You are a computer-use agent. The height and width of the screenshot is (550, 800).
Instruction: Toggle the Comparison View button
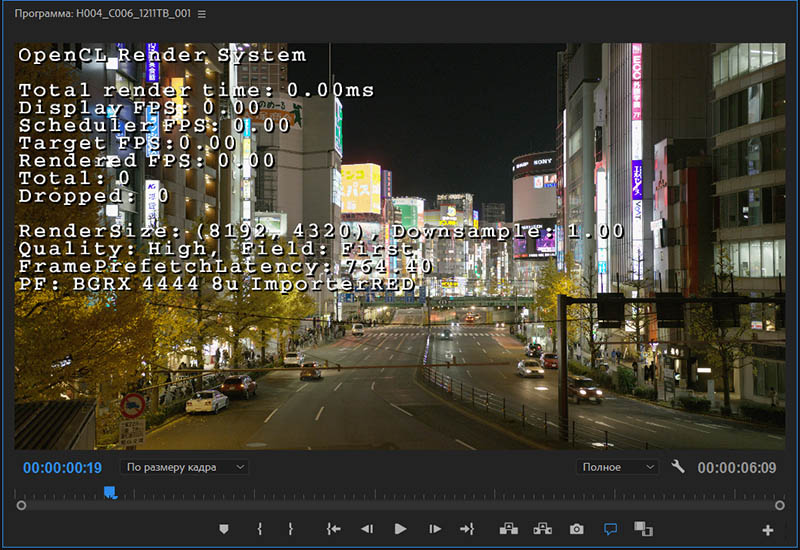(x=643, y=529)
